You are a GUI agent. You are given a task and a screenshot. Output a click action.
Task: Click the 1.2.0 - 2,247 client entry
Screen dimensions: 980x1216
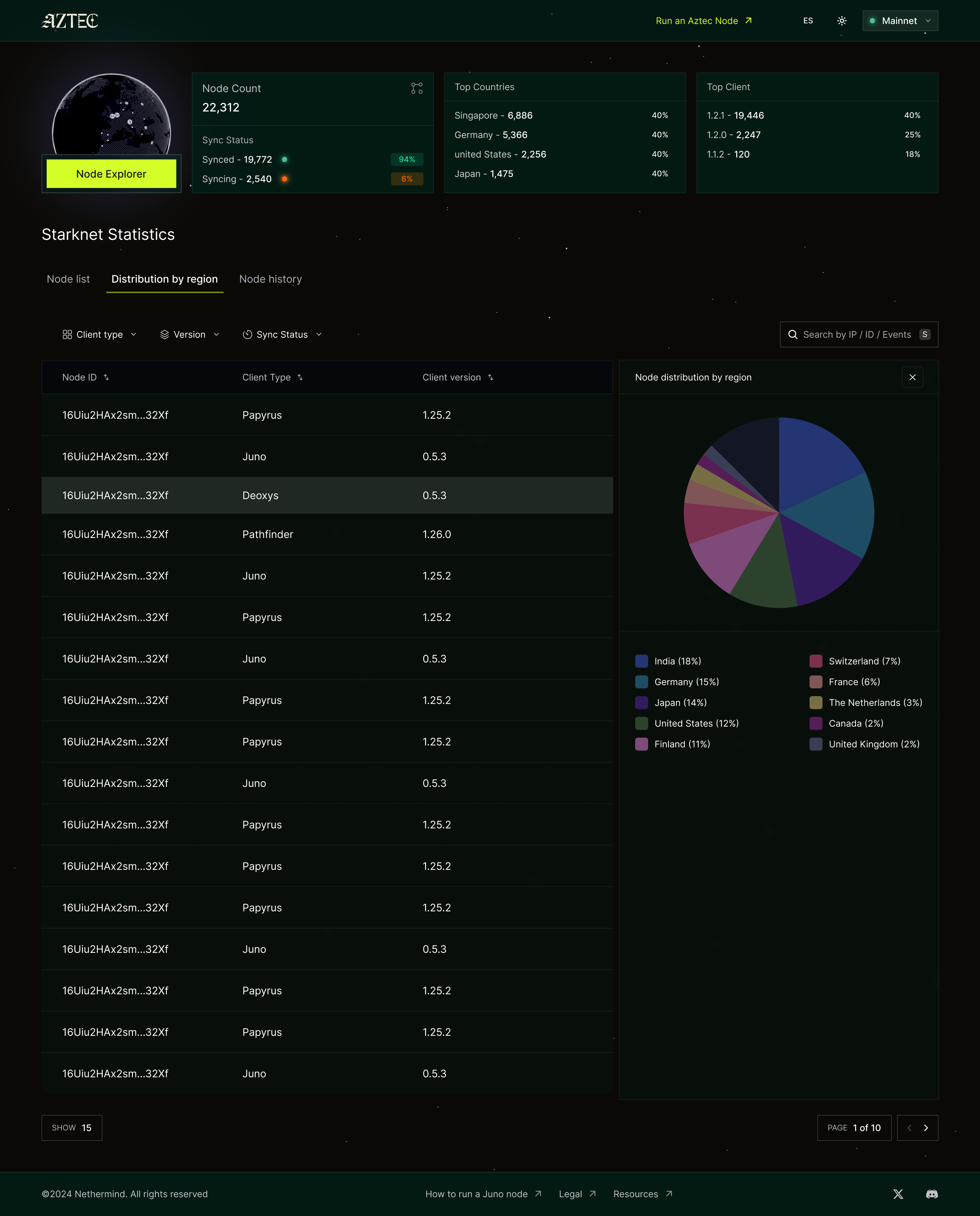[x=733, y=135]
